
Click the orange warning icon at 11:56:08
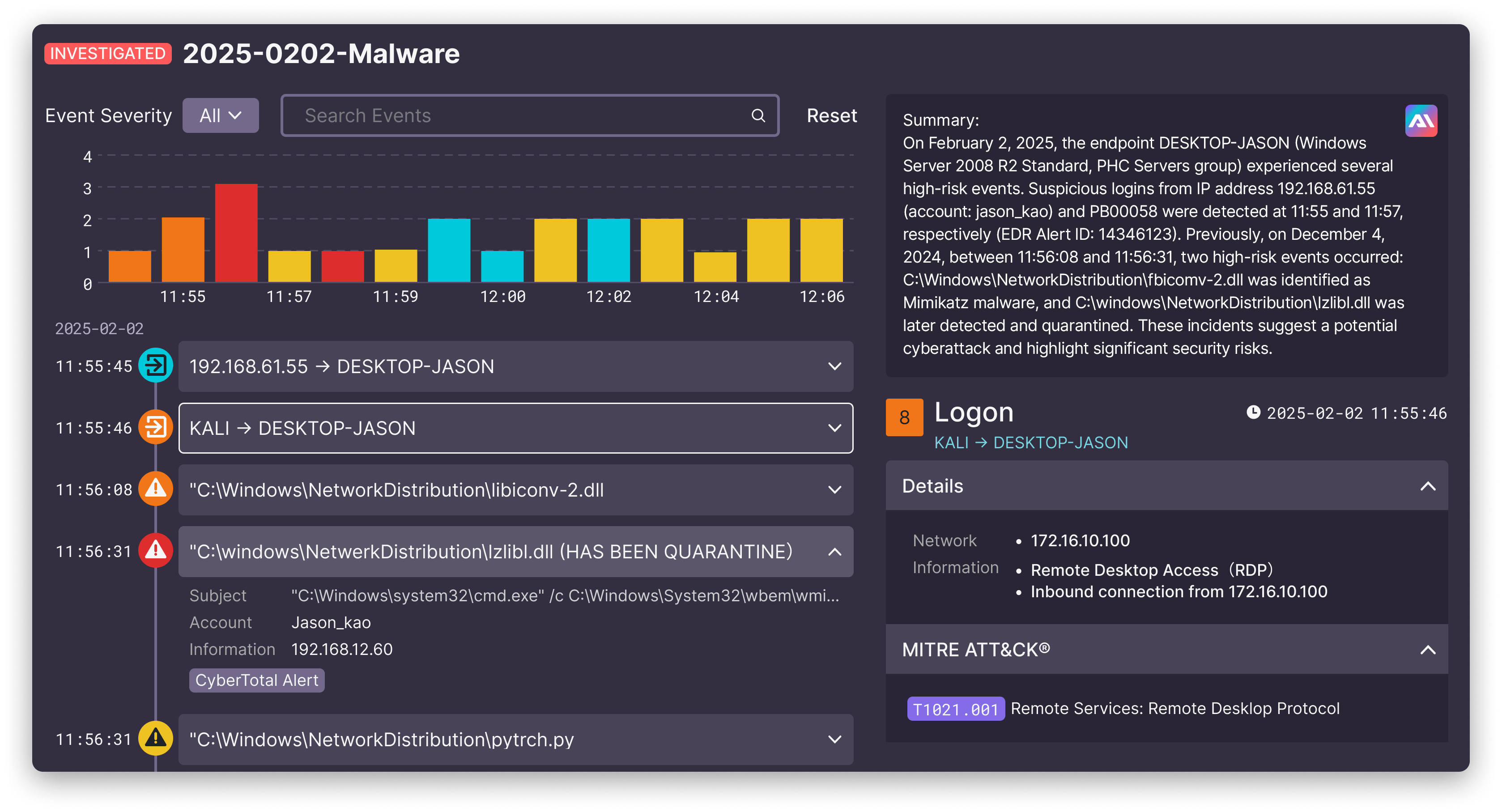point(155,489)
